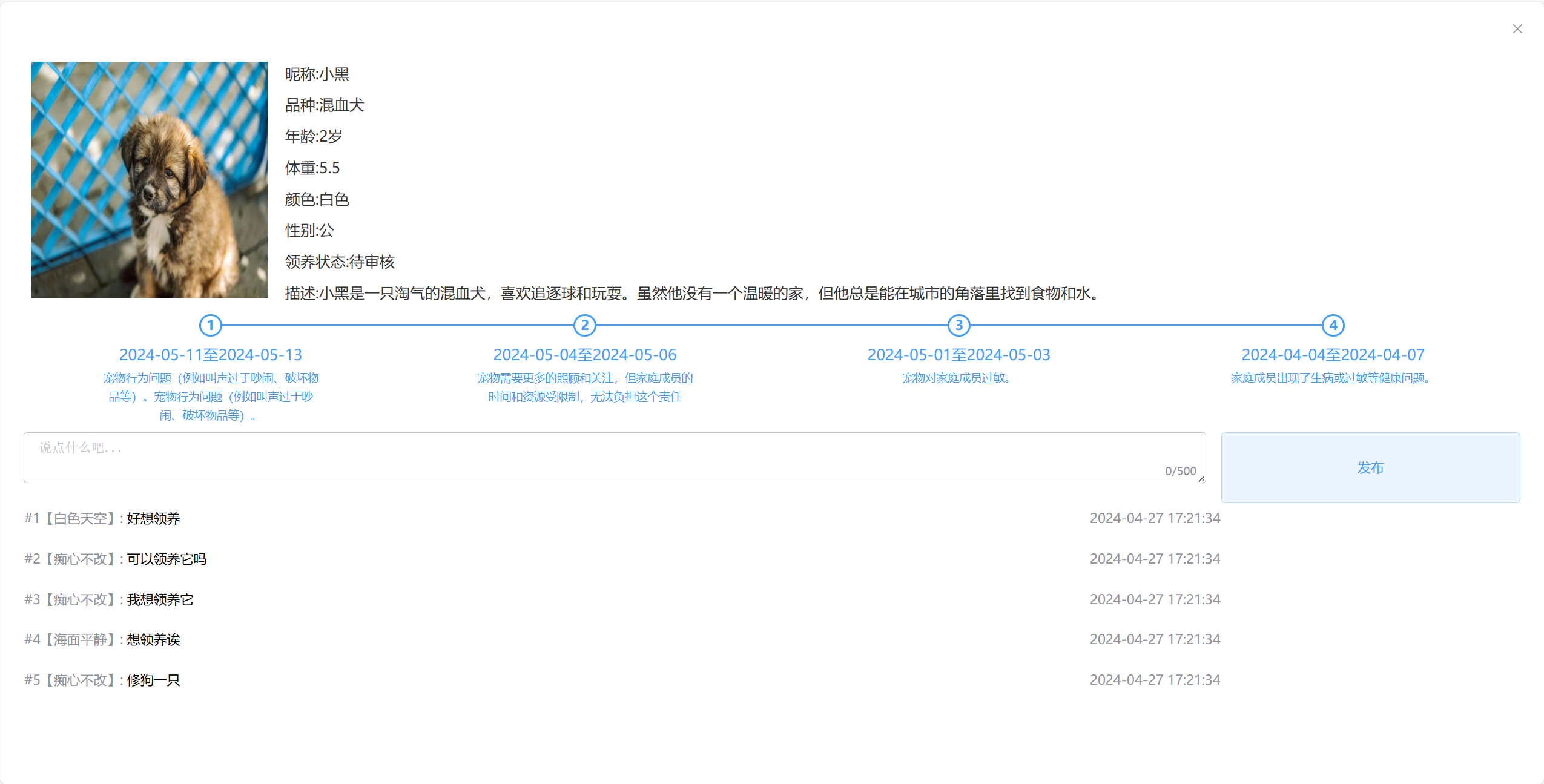Click comment #5 修狗一只
1544x784 pixels.
(x=153, y=680)
